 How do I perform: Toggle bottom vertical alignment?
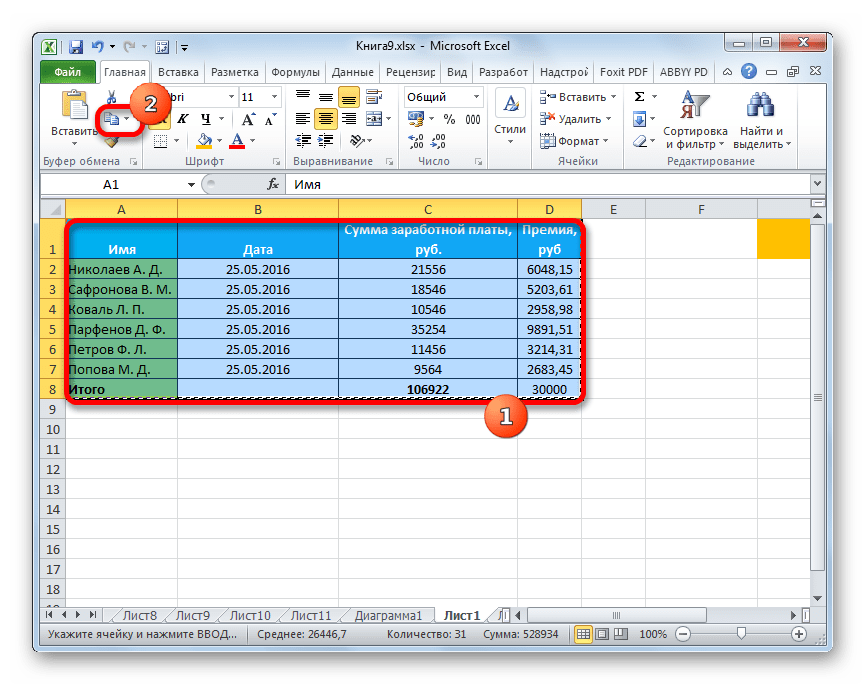pos(349,98)
